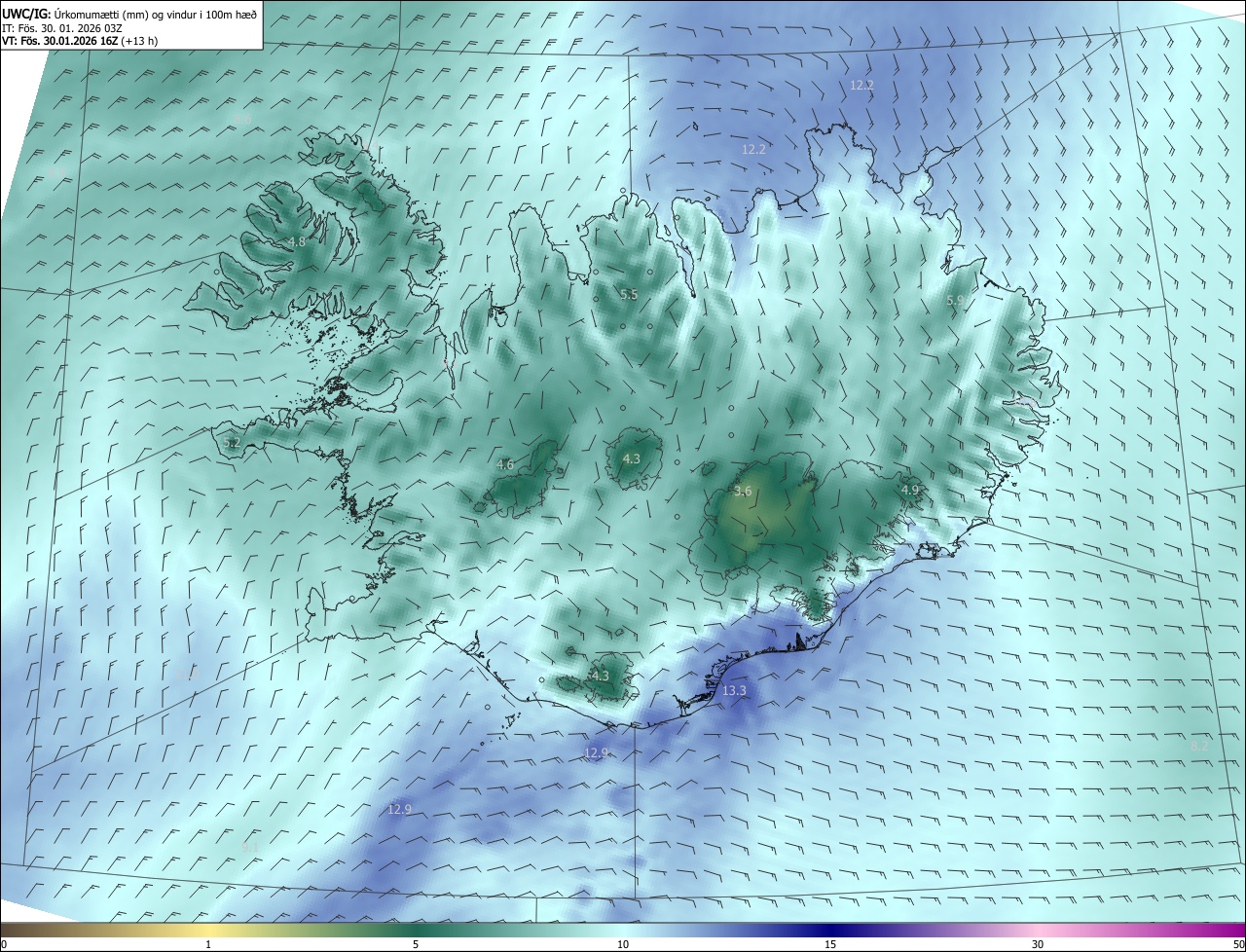Click the 13.3 value off the south coast

[734, 691]
